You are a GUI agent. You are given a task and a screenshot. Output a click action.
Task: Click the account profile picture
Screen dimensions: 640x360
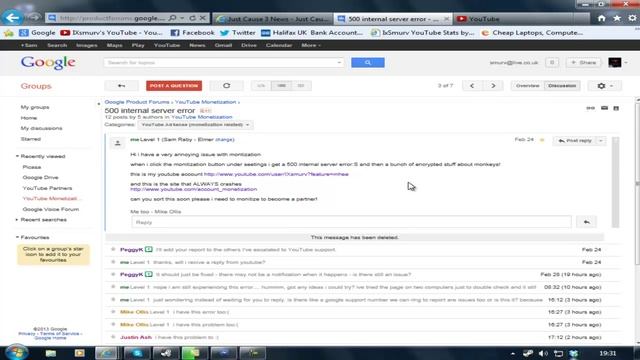coord(615,62)
